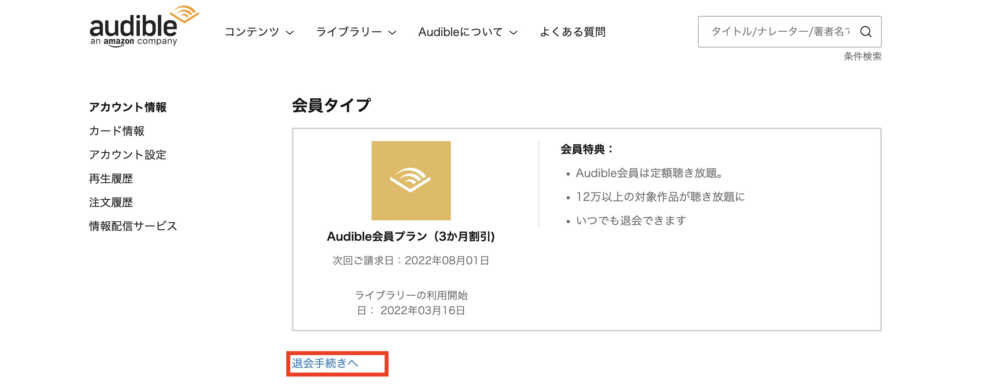Open アカウント設定 in the sidebar
The width and height of the screenshot is (1000, 390).
coord(128,154)
